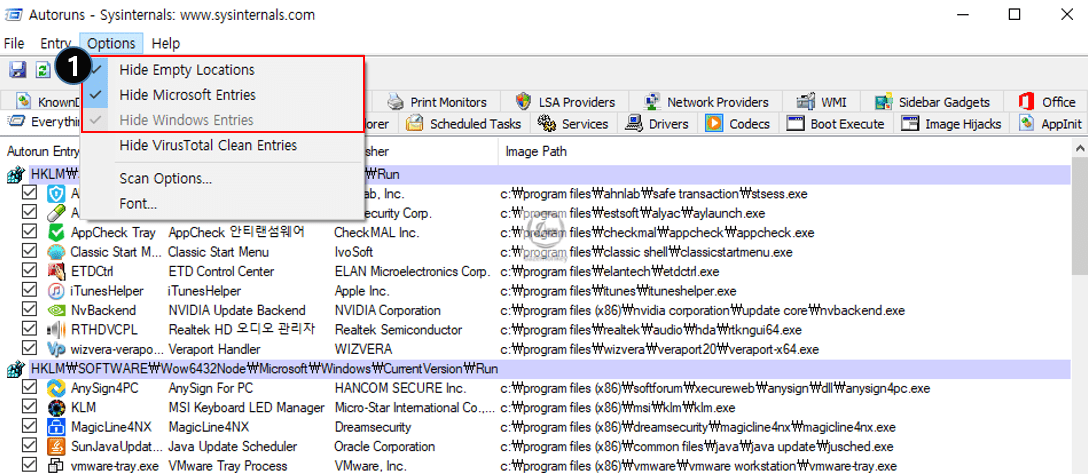1088x474 pixels.
Task: Open the Scheduled Tasks tab
Action: [465, 124]
